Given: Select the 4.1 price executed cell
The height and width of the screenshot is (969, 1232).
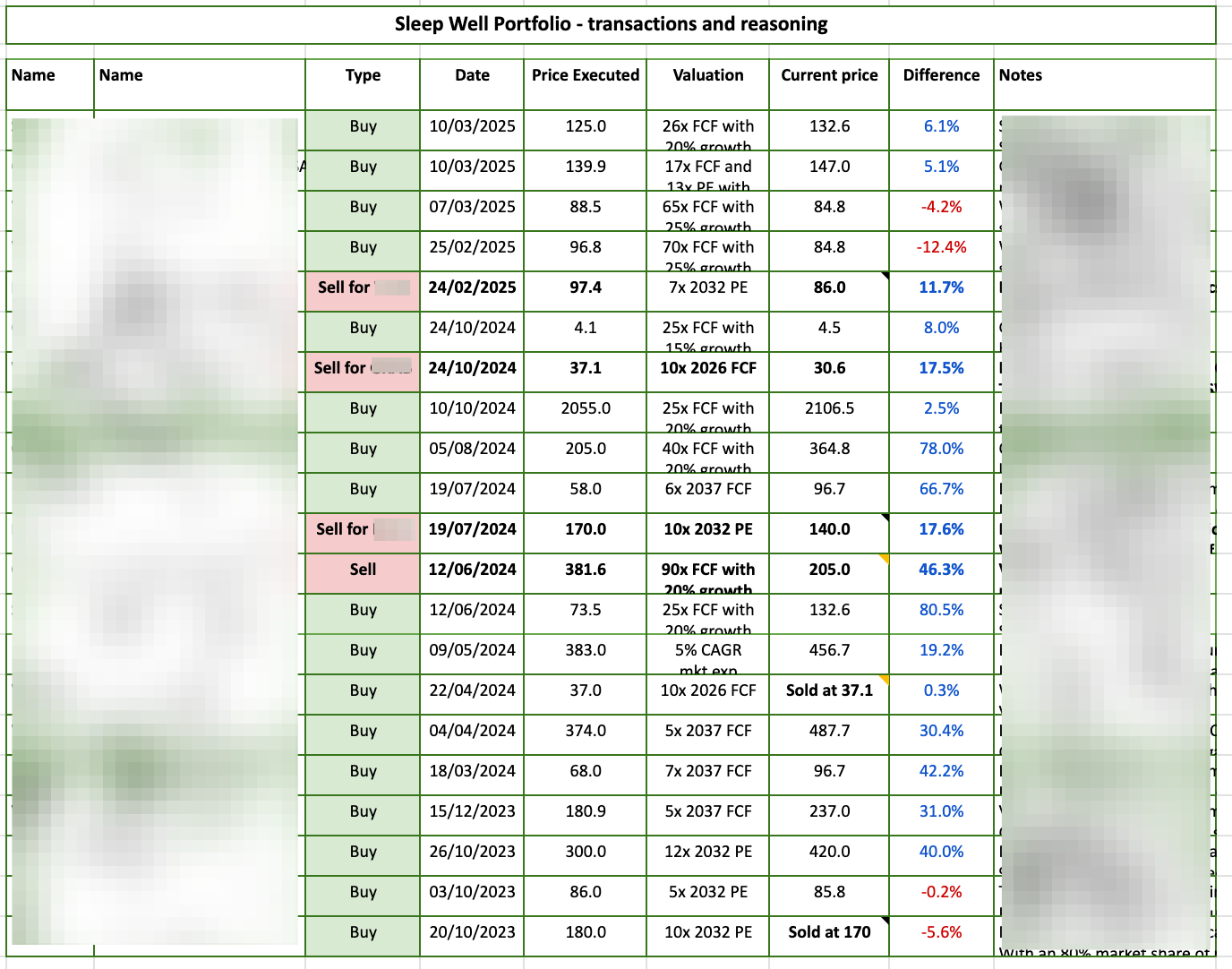Looking at the screenshot, I should coord(586,332).
